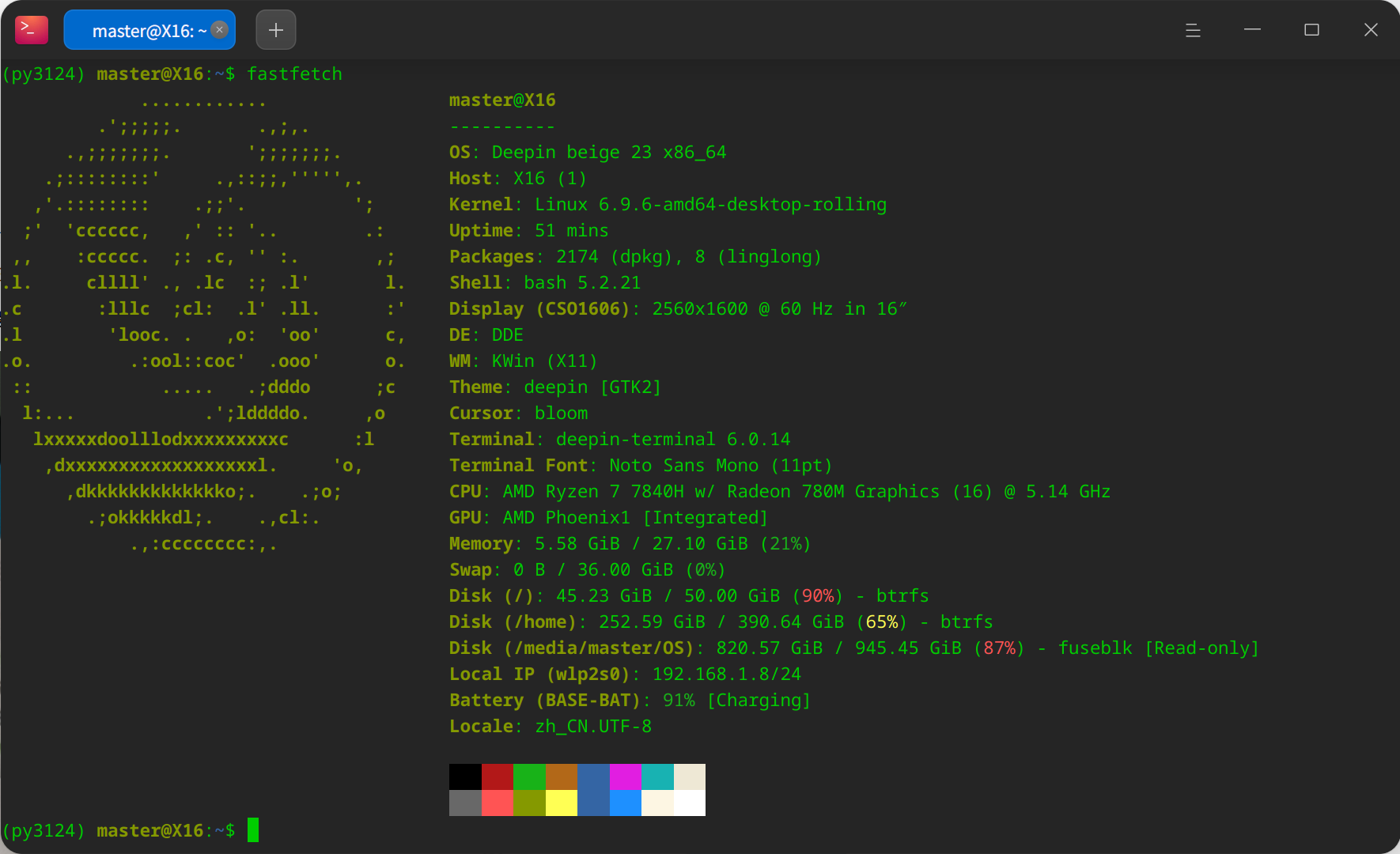Click the yellow '65%' home disk value
Screen dimensions: 1400x854
pyautogui.click(x=882, y=622)
